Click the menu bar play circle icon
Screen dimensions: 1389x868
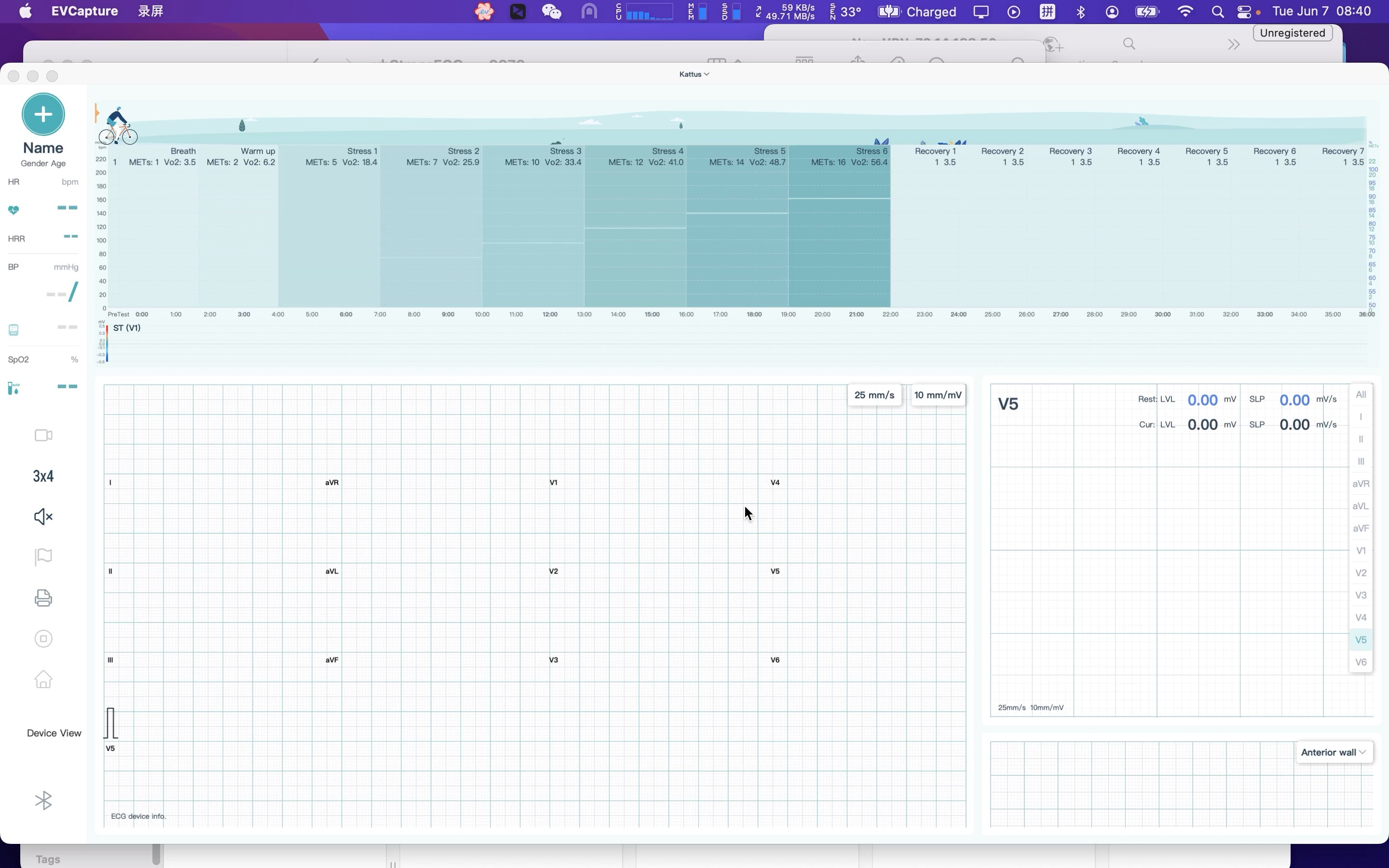pyautogui.click(x=1014, y=12)
